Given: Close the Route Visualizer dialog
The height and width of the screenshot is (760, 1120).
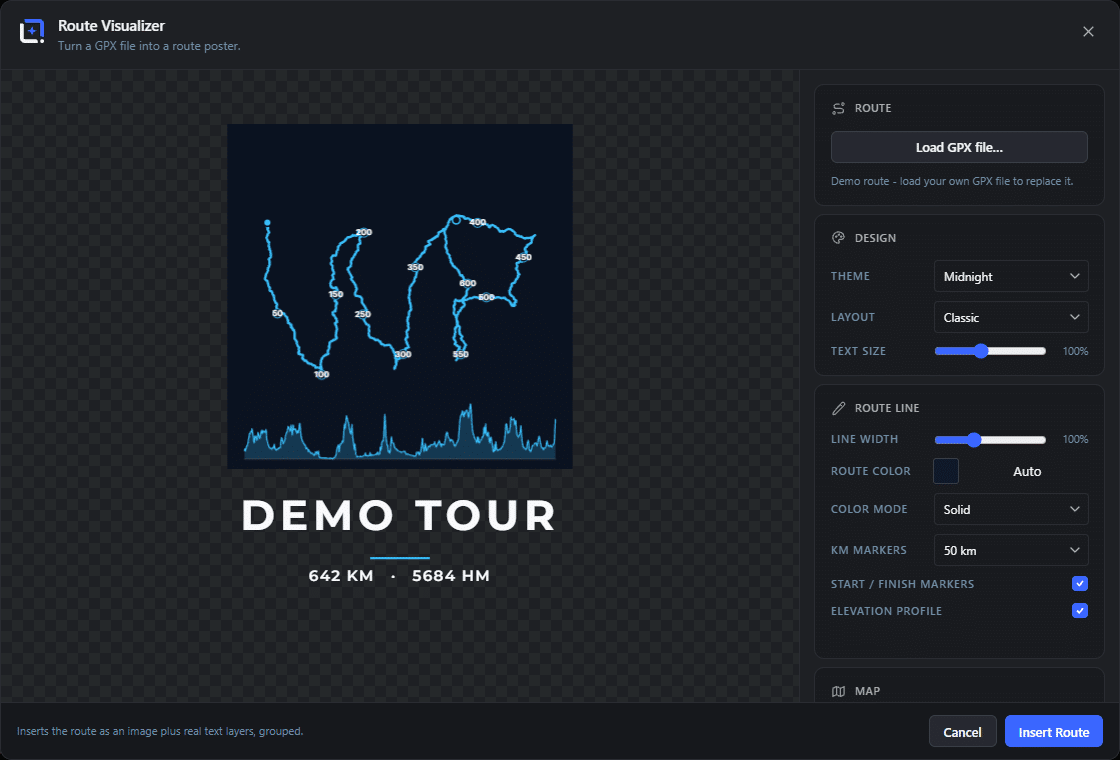Looking at the screenshot, I should click(x=1088, y=31).
